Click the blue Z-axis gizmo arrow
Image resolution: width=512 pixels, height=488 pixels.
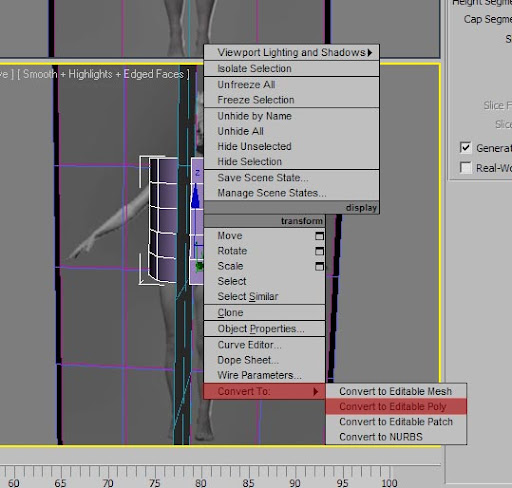[x=196, y=197]
